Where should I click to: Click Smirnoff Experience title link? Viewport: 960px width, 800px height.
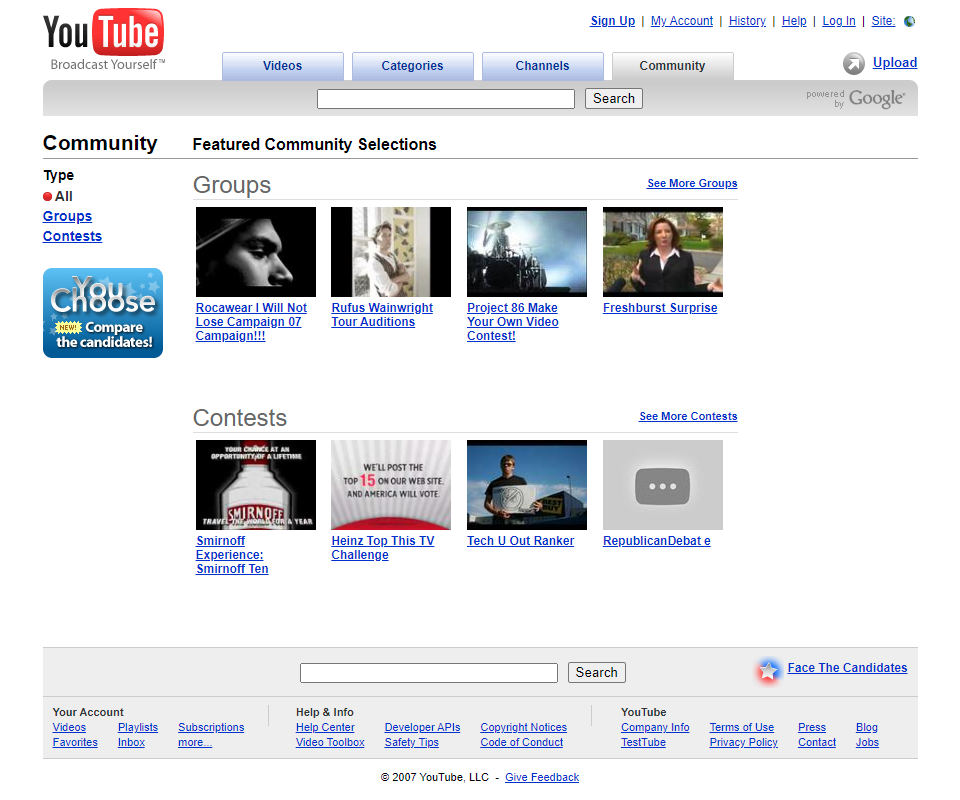click(x=232, y=555)
